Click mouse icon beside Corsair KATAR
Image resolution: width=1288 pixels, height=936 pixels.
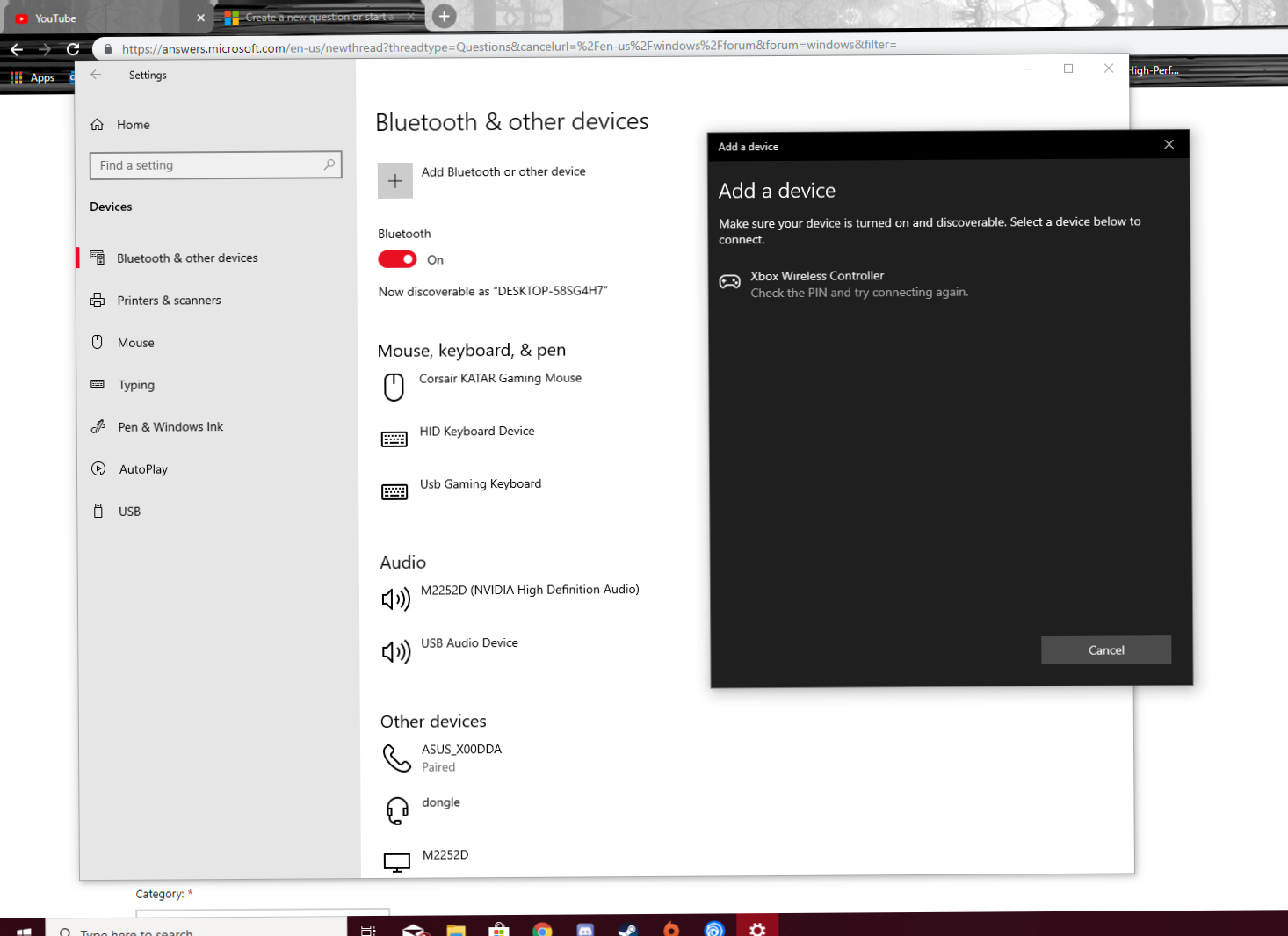[x=394, y=388]
